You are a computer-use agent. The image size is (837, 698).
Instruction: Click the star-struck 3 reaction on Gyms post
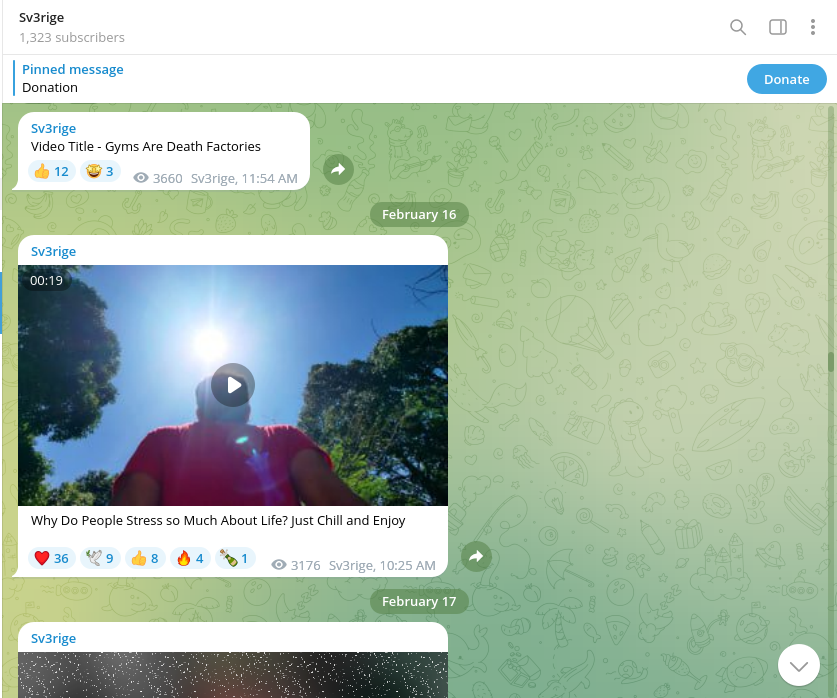click(x=100, y=171)
